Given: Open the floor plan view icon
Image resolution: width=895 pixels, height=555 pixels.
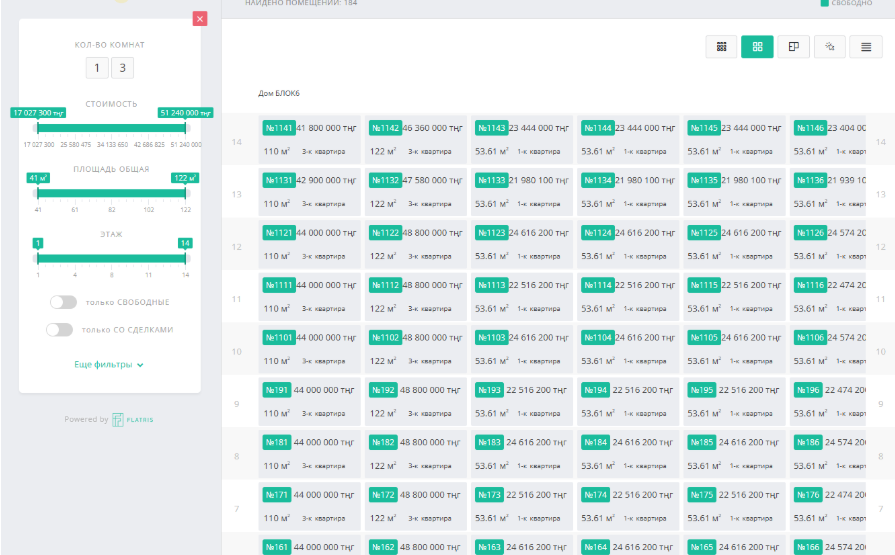Looking at the screenshot, I should pyautogui.click(x=793, y=47).
